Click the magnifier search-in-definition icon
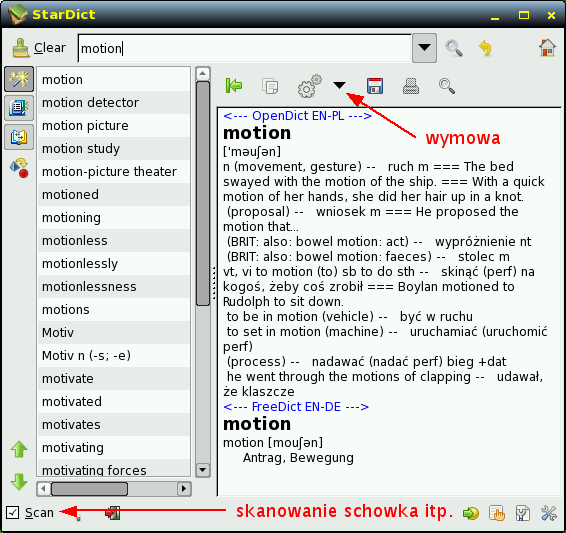This screenshot has height=533, width=566. pos(447,86)
